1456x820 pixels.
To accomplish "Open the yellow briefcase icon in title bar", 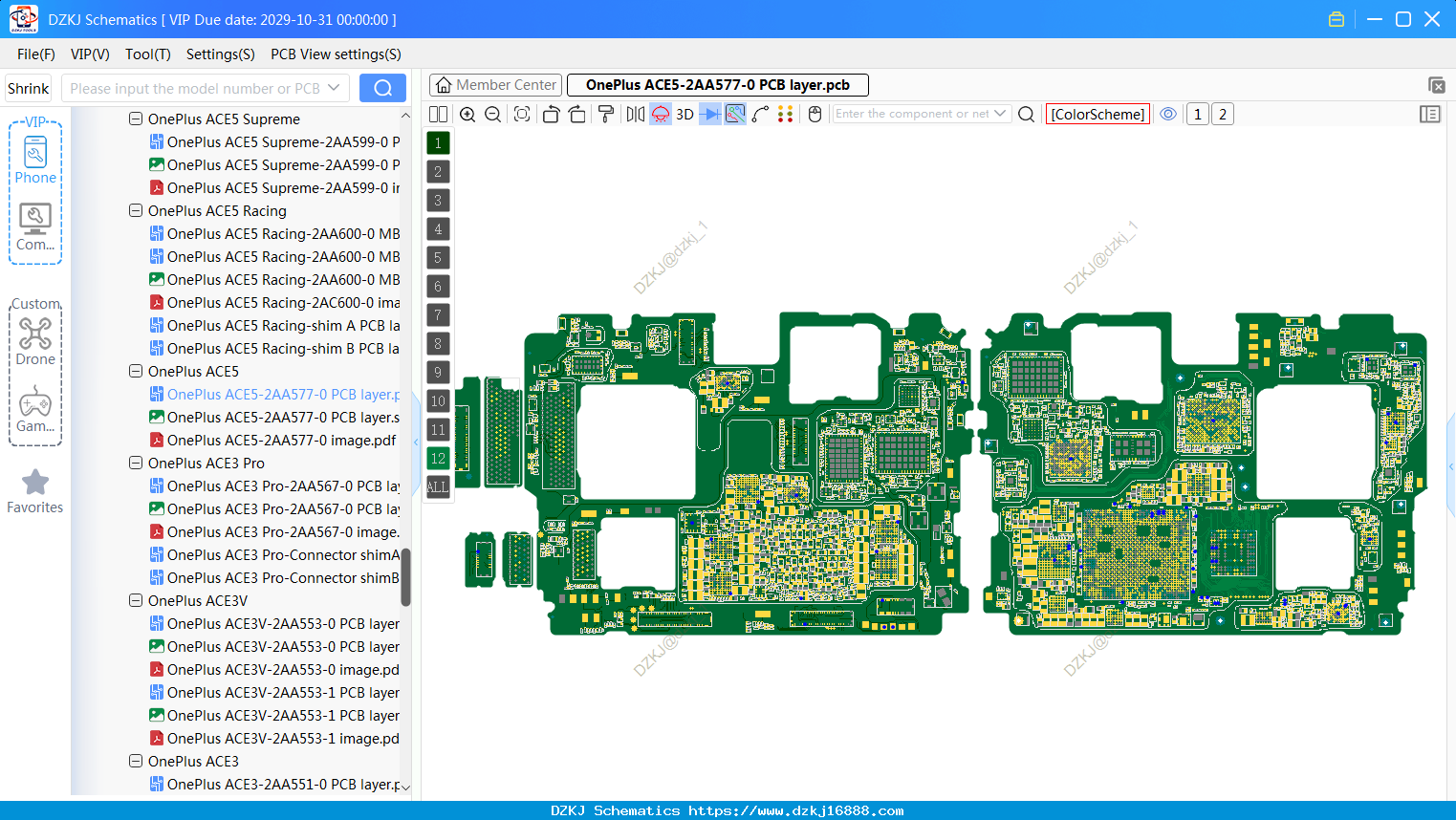I will pos(1336,19).
